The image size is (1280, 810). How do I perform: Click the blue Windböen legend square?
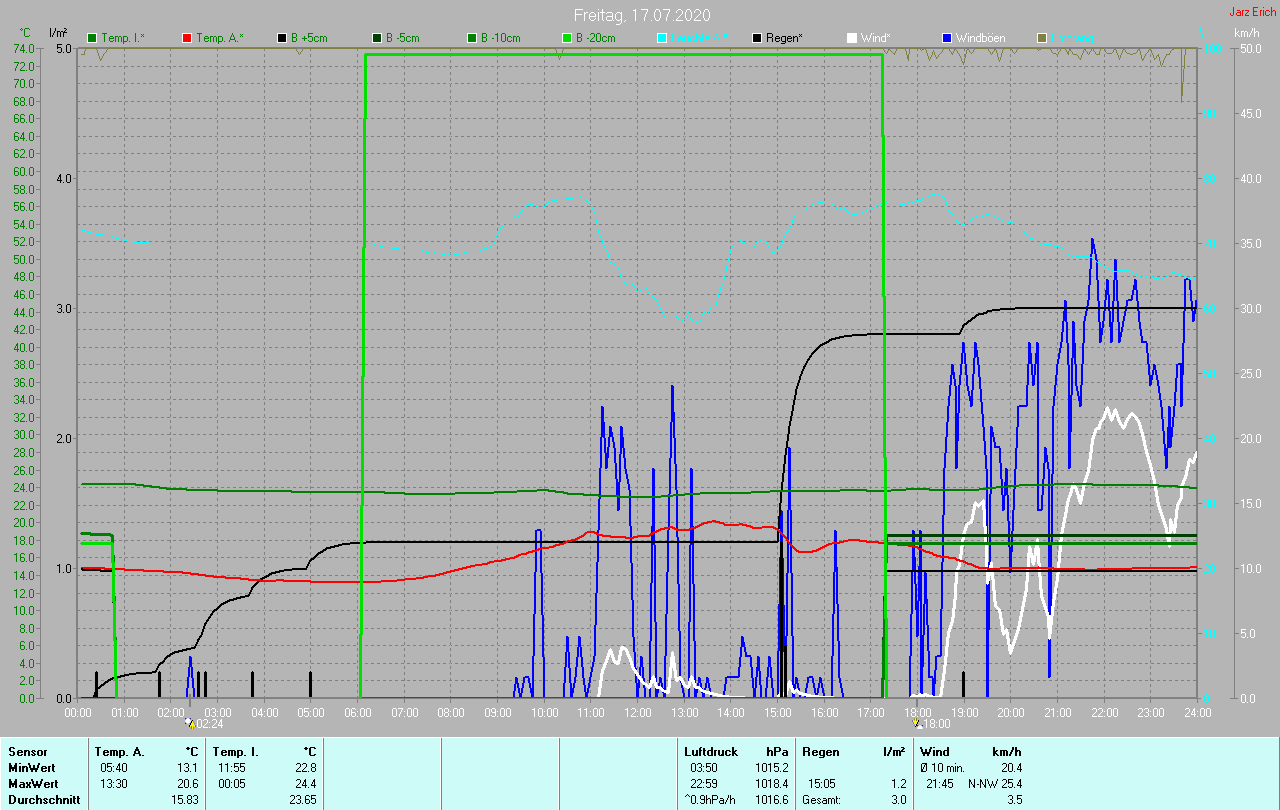coord(947,38)
